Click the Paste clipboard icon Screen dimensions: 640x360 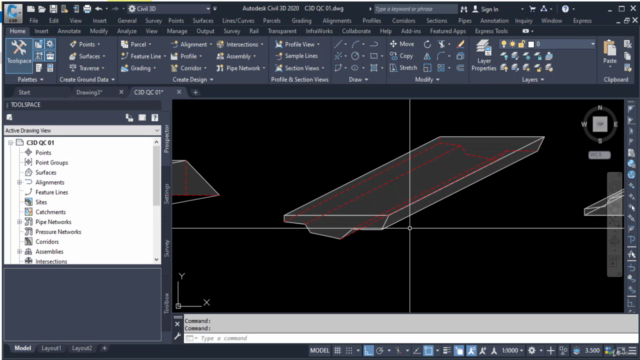[610, 52]
